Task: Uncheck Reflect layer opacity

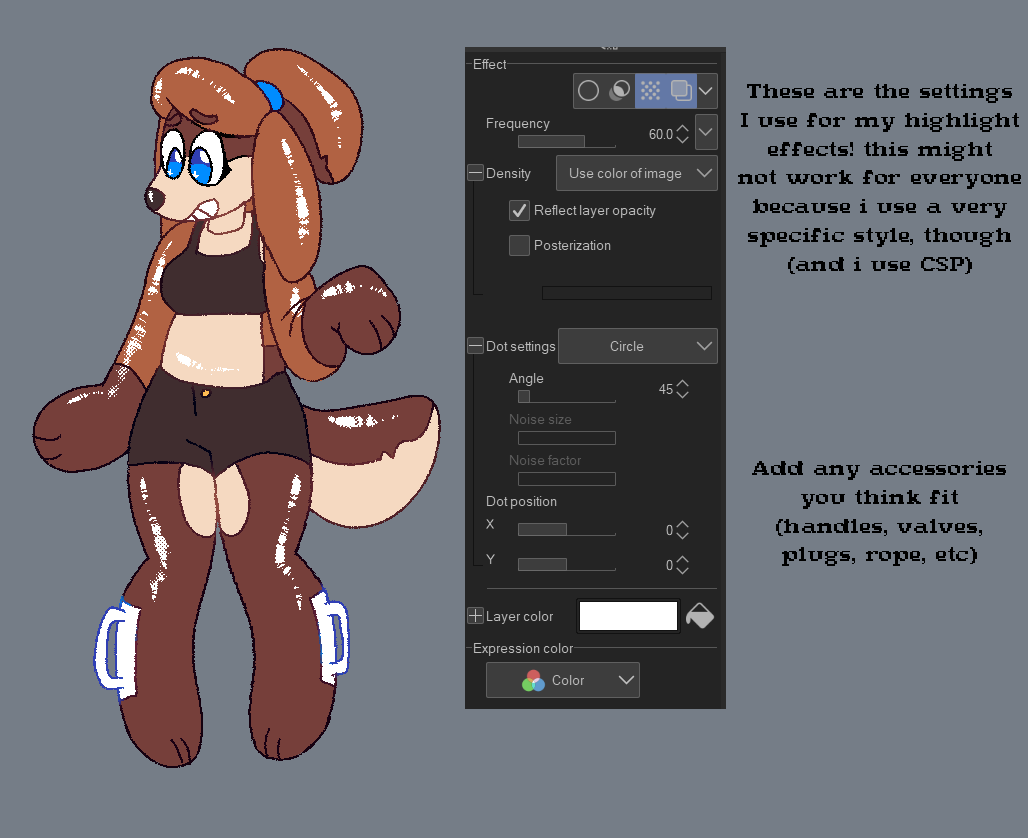Action: point(519,210)
